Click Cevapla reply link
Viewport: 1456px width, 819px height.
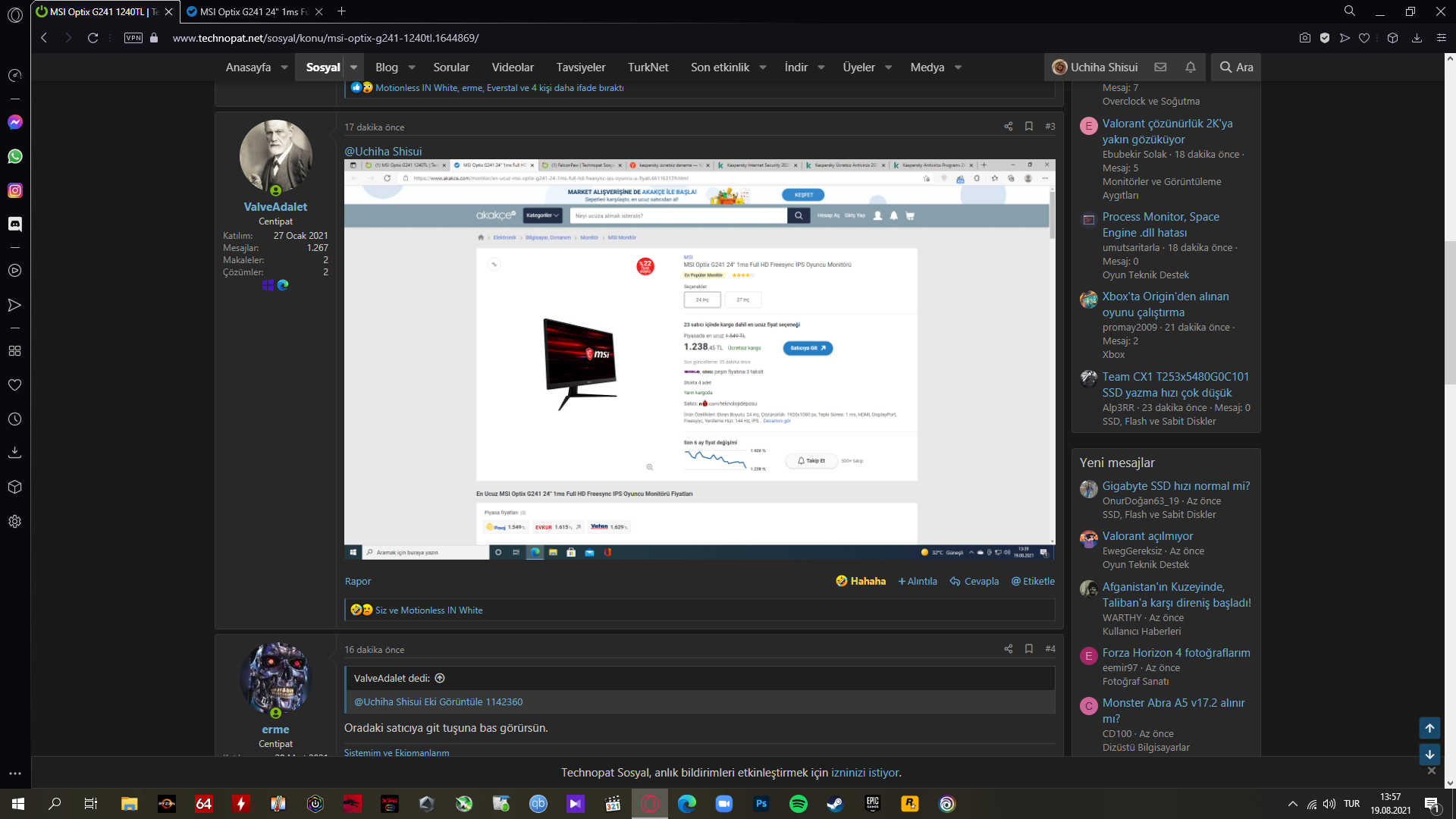tap(974, 582)
